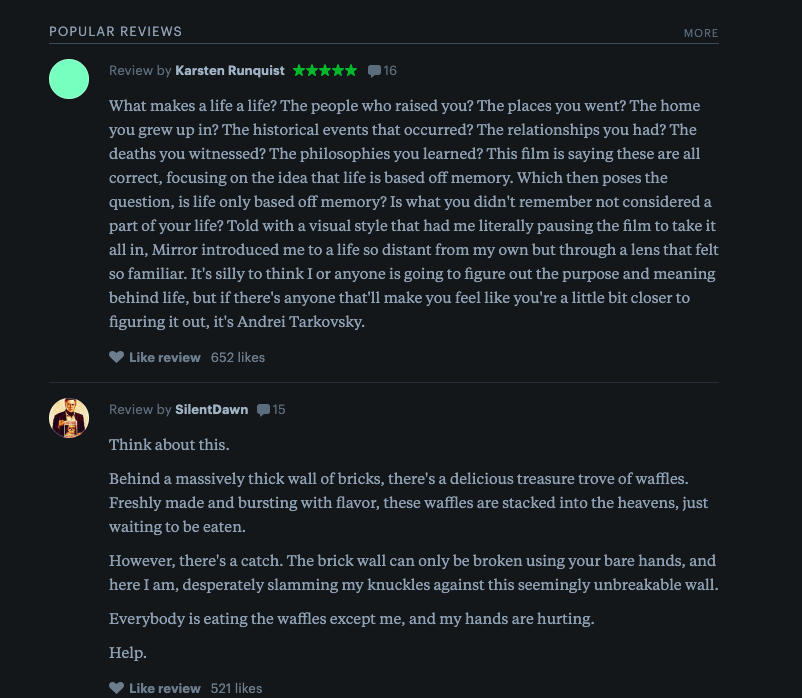The height and width of the screenshot is (698, 802).
Task: Like SilentDawn's review using Like review text
Action: [x=164, y=688]
